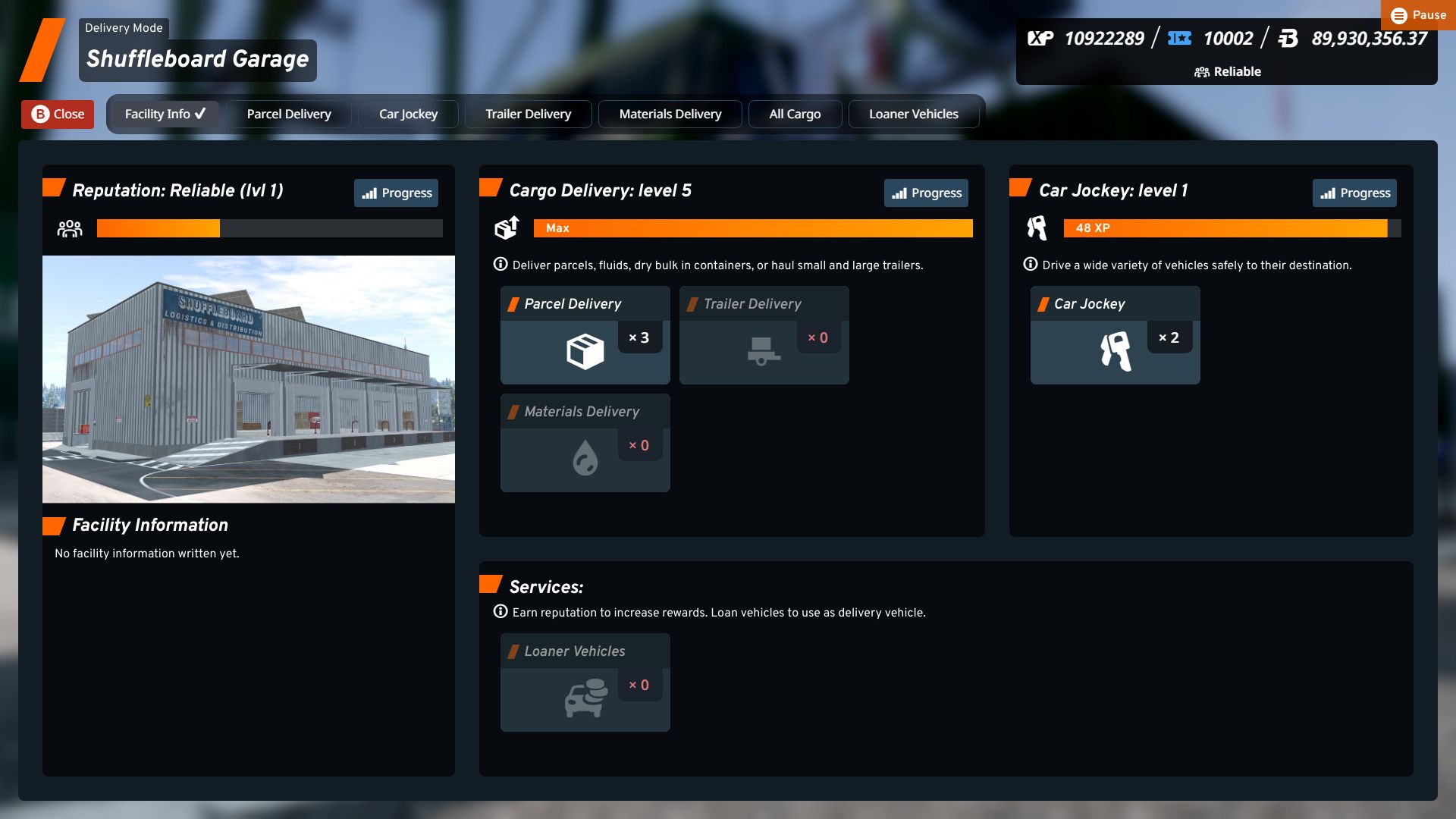1456x819 pixels.
Task: Click the cargo delivery boxes icon
Action: pos(507,227)
